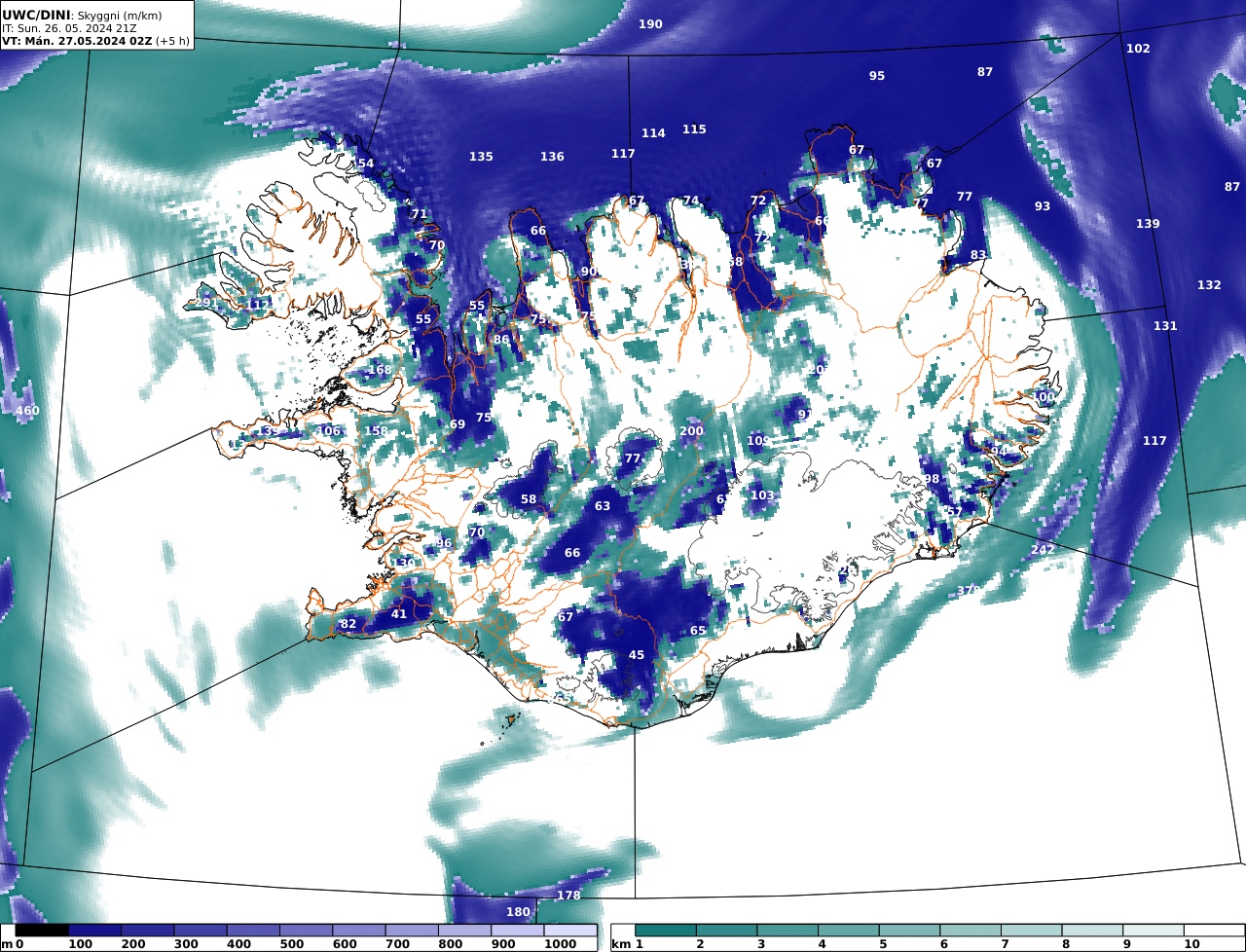Click the 400–500 m legend swatch
Image resolution: width=1246 pixels, height=952 pixels.
(253, 931)
